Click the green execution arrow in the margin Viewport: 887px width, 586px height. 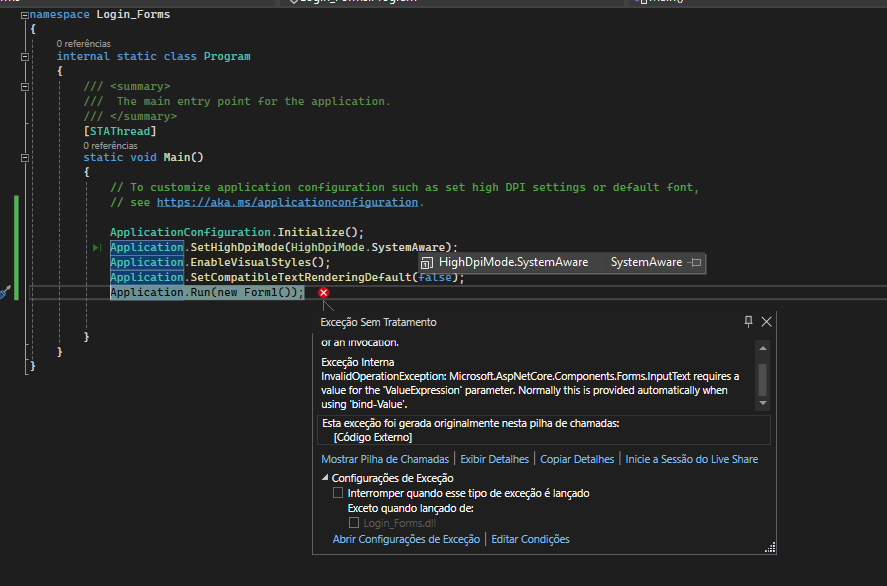[96, 247]
